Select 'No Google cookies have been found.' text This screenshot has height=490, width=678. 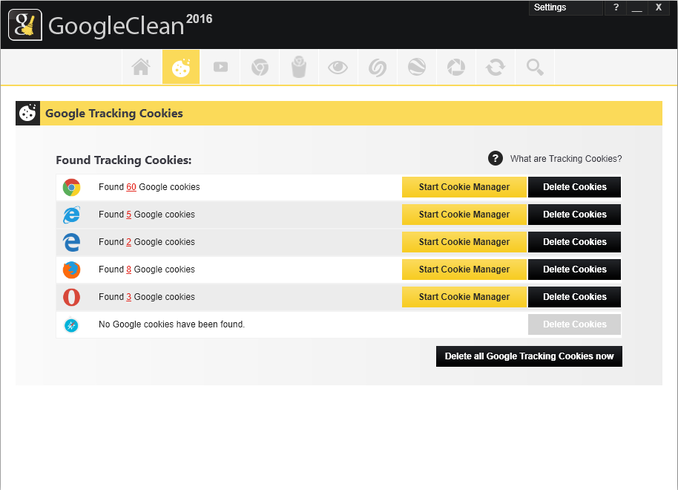[x=171, y=324]
